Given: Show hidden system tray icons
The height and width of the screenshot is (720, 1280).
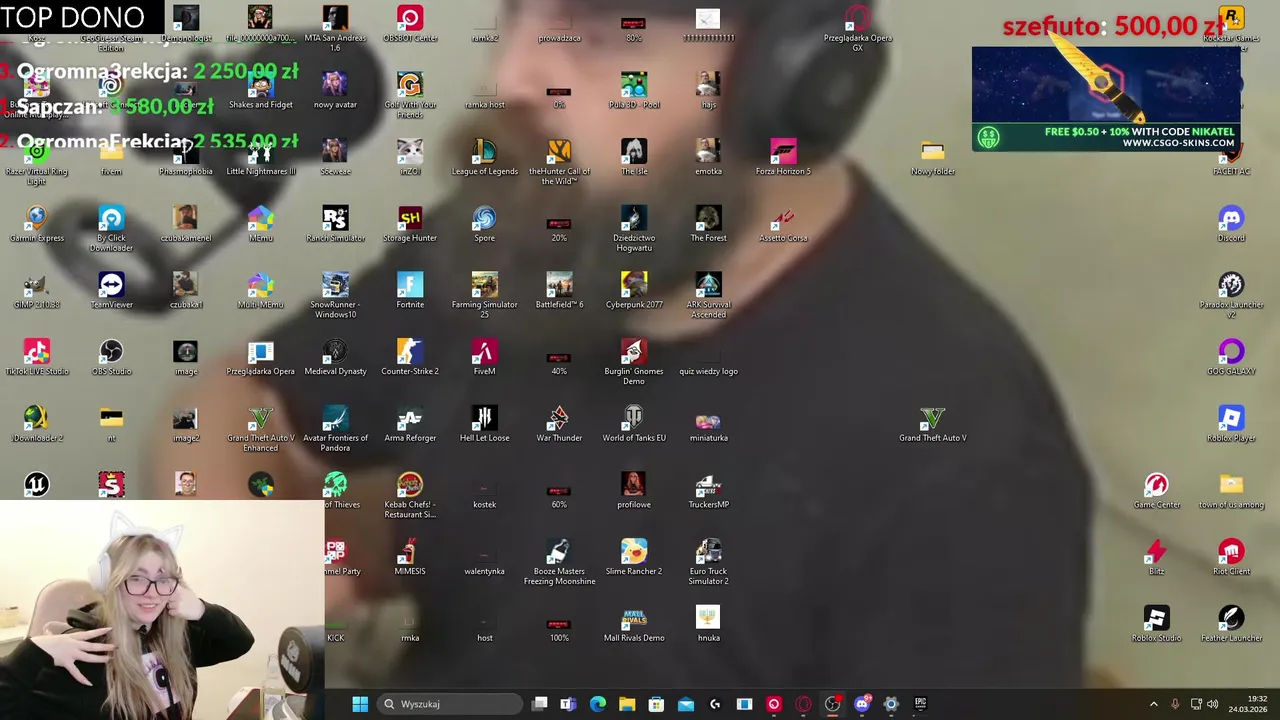Looking at the screenshot, I should click(1153, 704).
